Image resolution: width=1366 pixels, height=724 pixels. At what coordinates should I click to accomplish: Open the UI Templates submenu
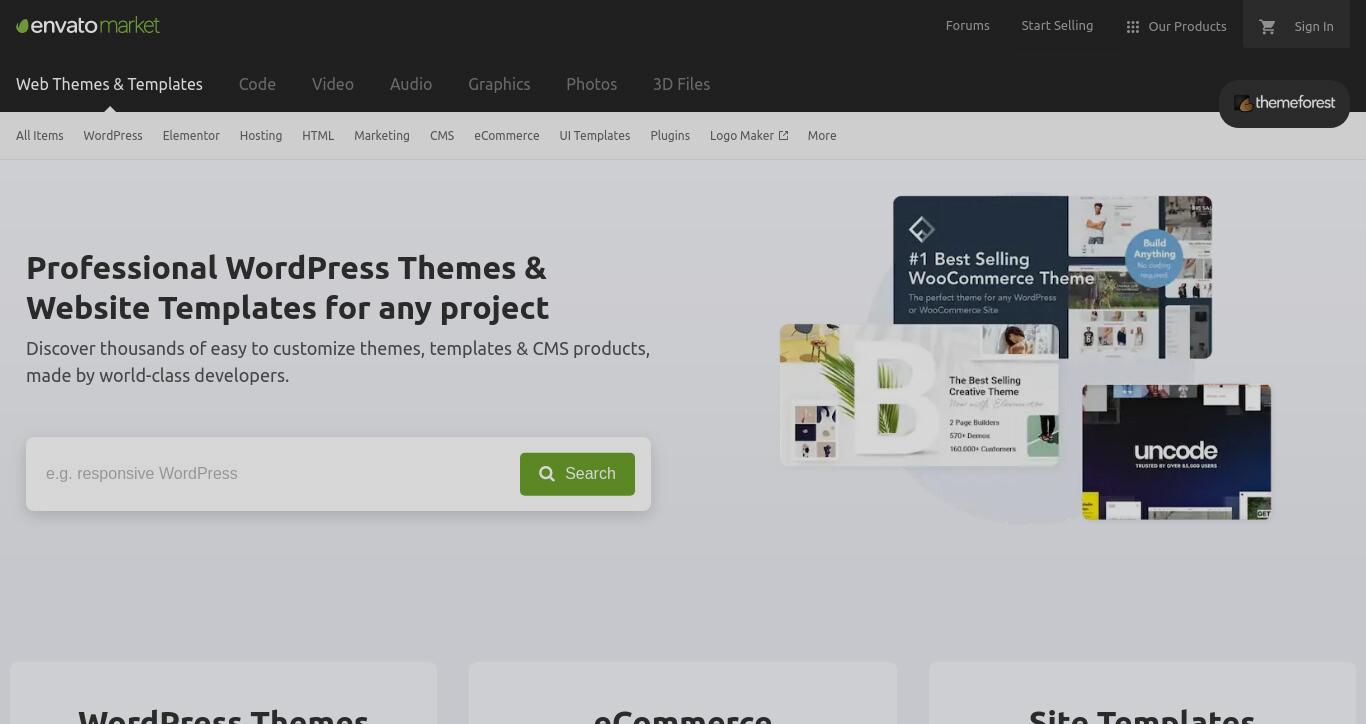(595, 136)
